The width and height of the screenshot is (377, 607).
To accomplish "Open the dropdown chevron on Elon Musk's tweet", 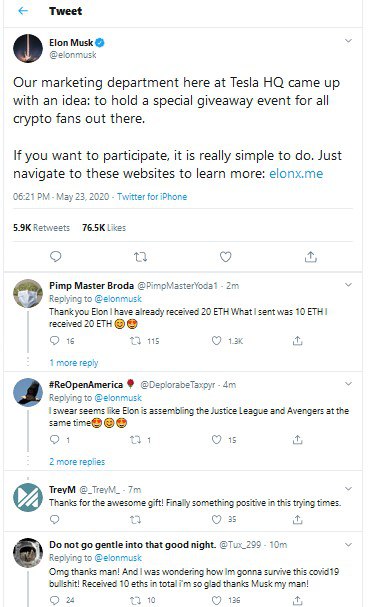I will (348, 41).
